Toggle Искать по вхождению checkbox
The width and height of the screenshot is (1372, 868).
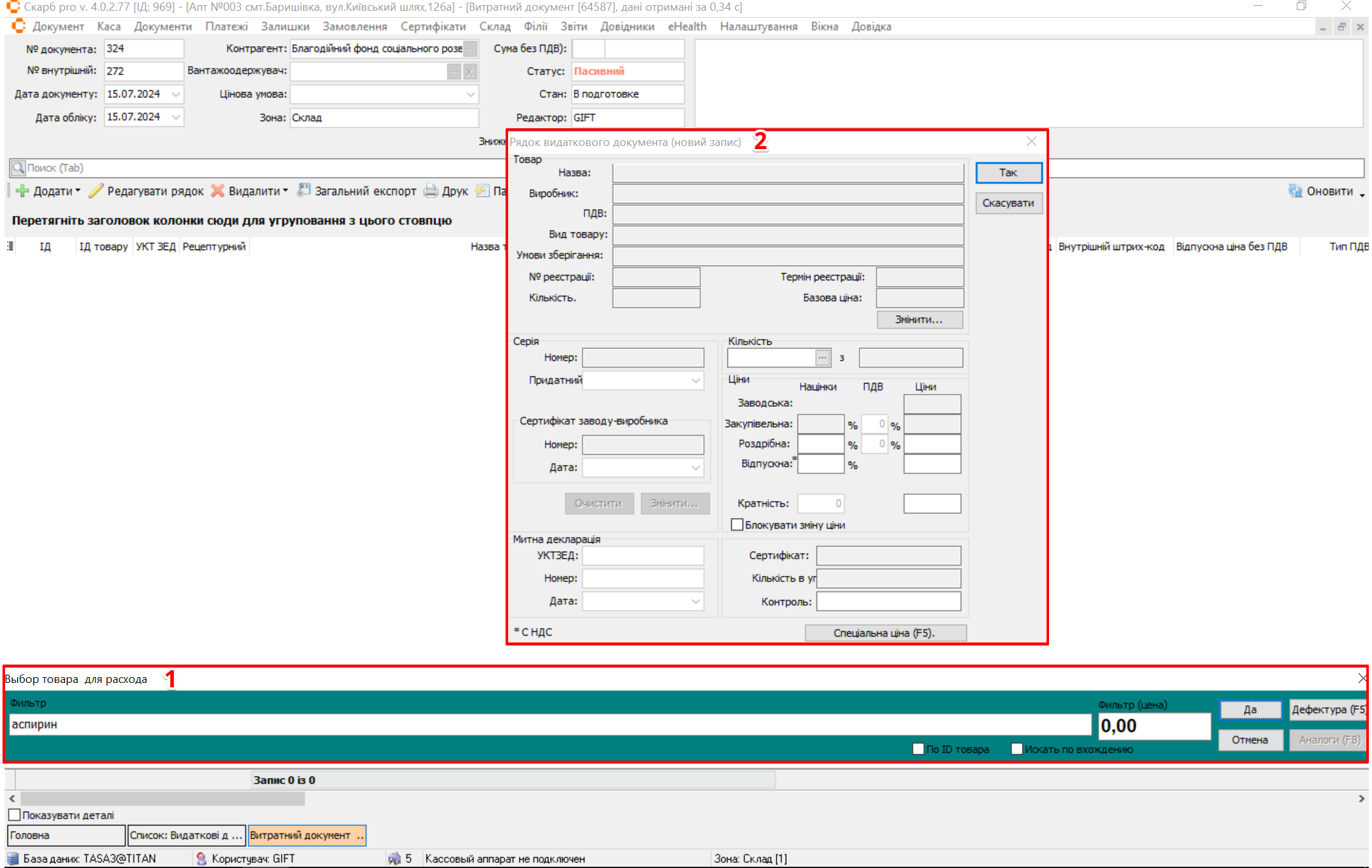point(1017,749)
